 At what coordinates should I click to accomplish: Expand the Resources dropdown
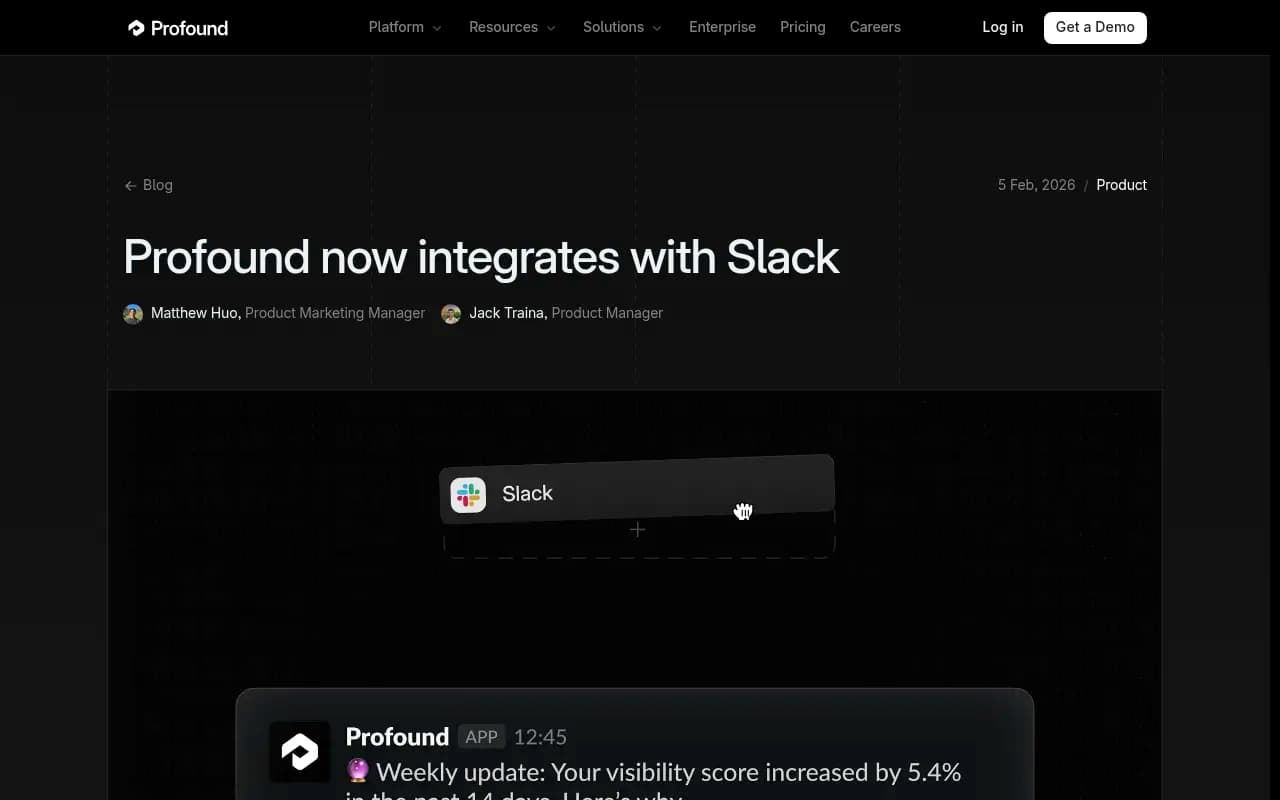512,27
